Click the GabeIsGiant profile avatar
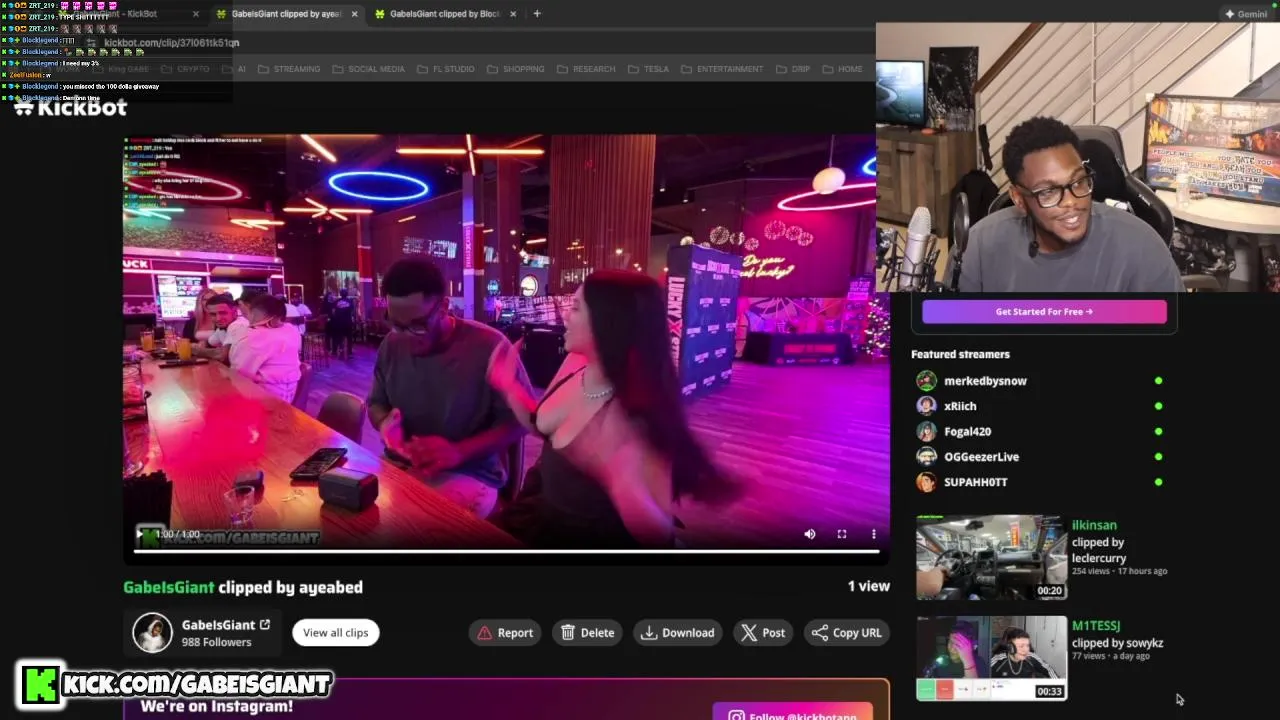Screen dimensions: 1280x720 point(153,633)
